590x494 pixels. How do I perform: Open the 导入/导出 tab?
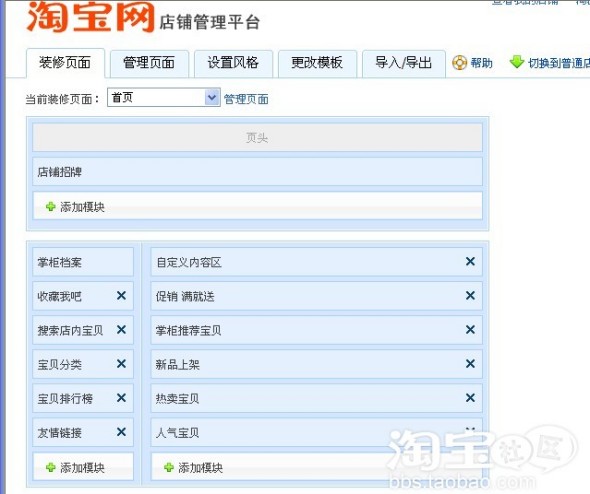pyautogui.click(x=403, y=63)
